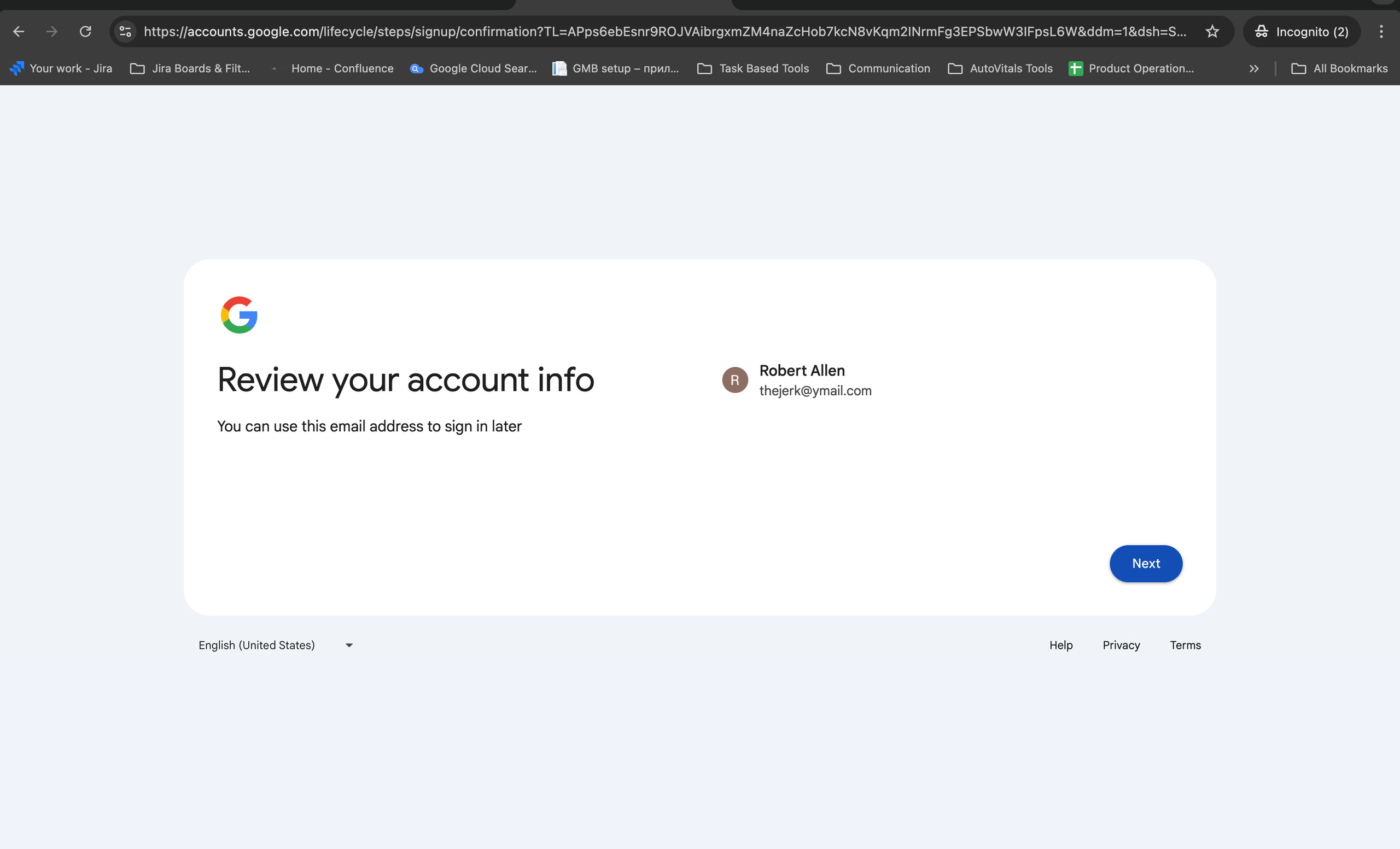Open the Your work - Jira bookmark
The width and height of the screenshot is (1400, 849).
click(61, 69)
